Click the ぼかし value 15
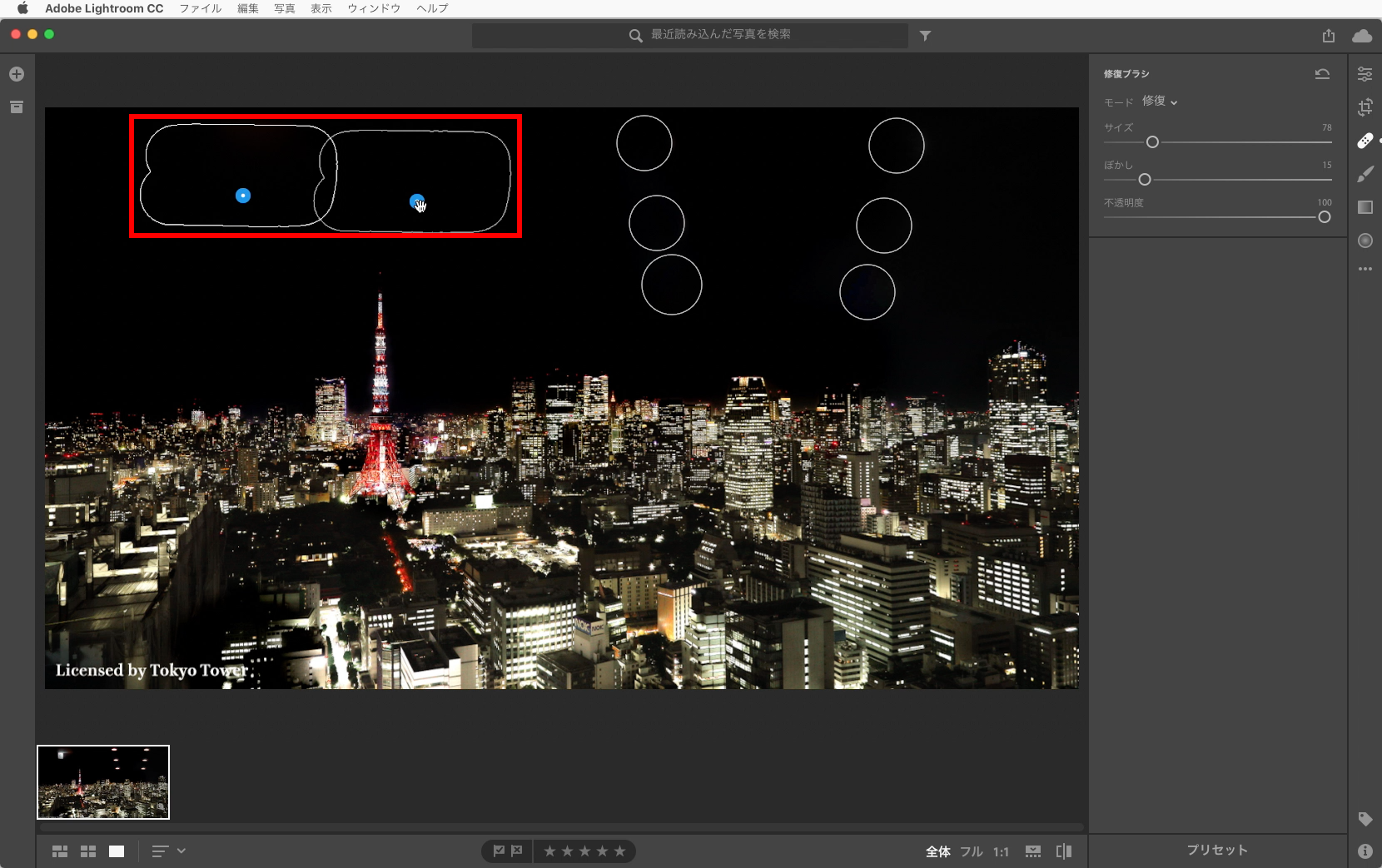 (x=1327, y=165)
